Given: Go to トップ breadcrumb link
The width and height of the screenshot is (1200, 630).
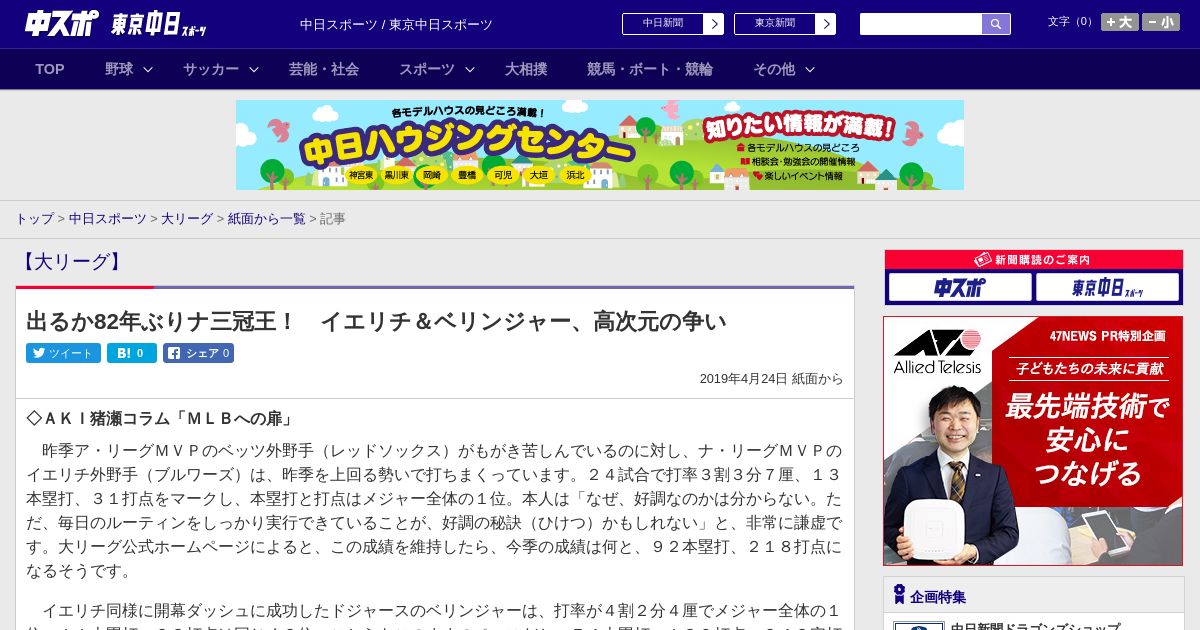Looking at the screenshot, I should pos(34,218).
